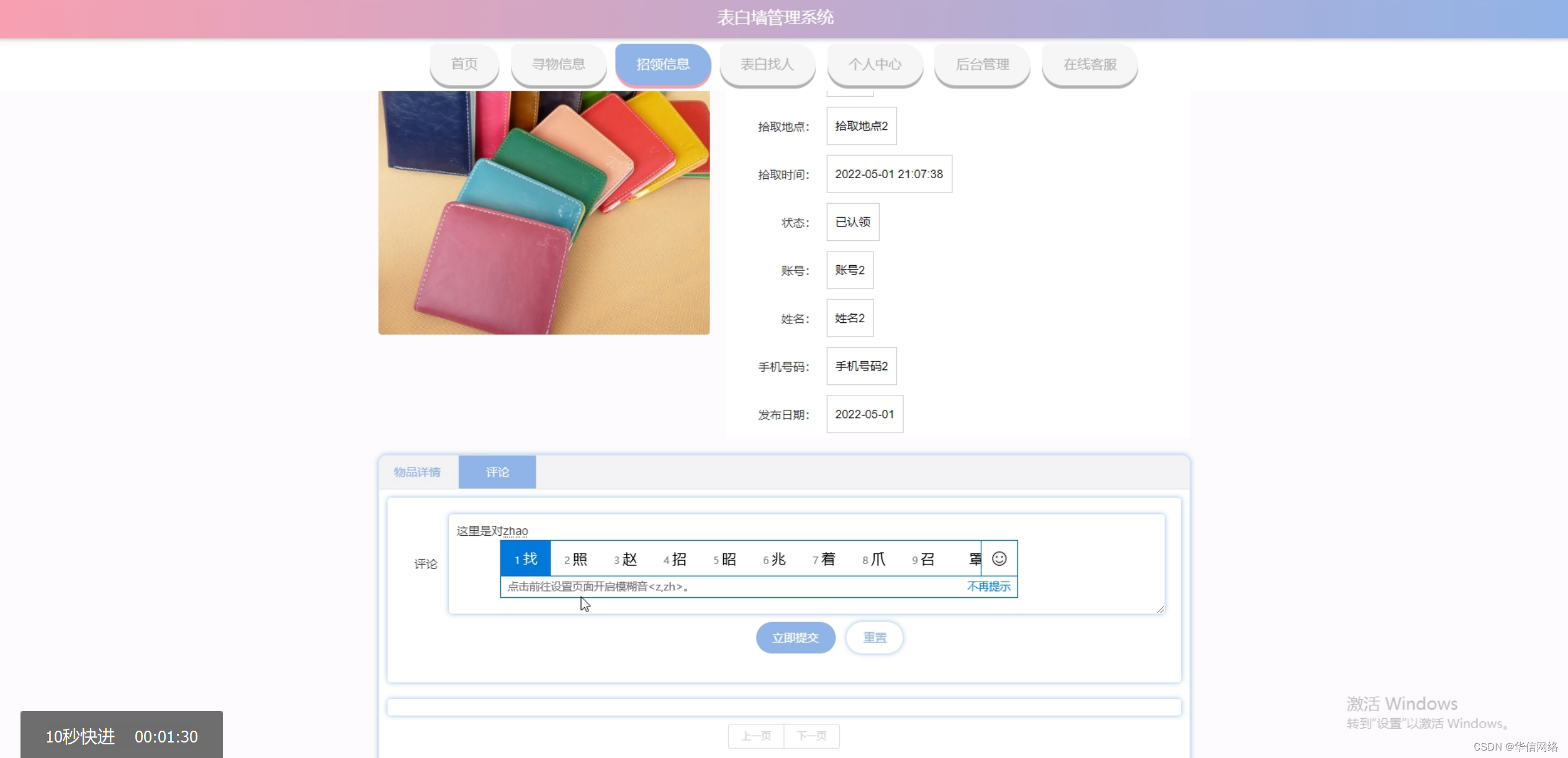Open 在线客服 chat page
1568x758 pixels.
(1089, 64)
